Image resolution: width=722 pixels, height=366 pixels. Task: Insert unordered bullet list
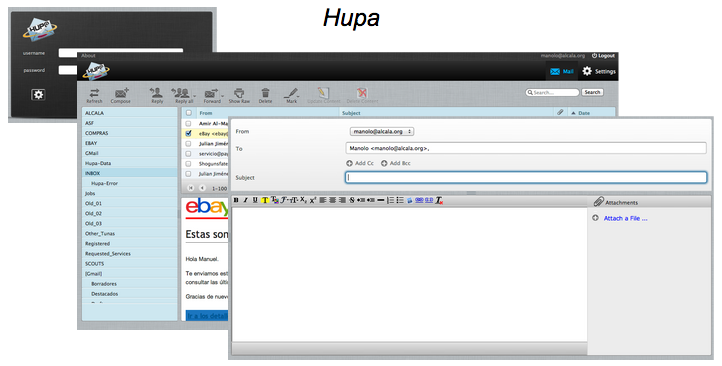400,200
